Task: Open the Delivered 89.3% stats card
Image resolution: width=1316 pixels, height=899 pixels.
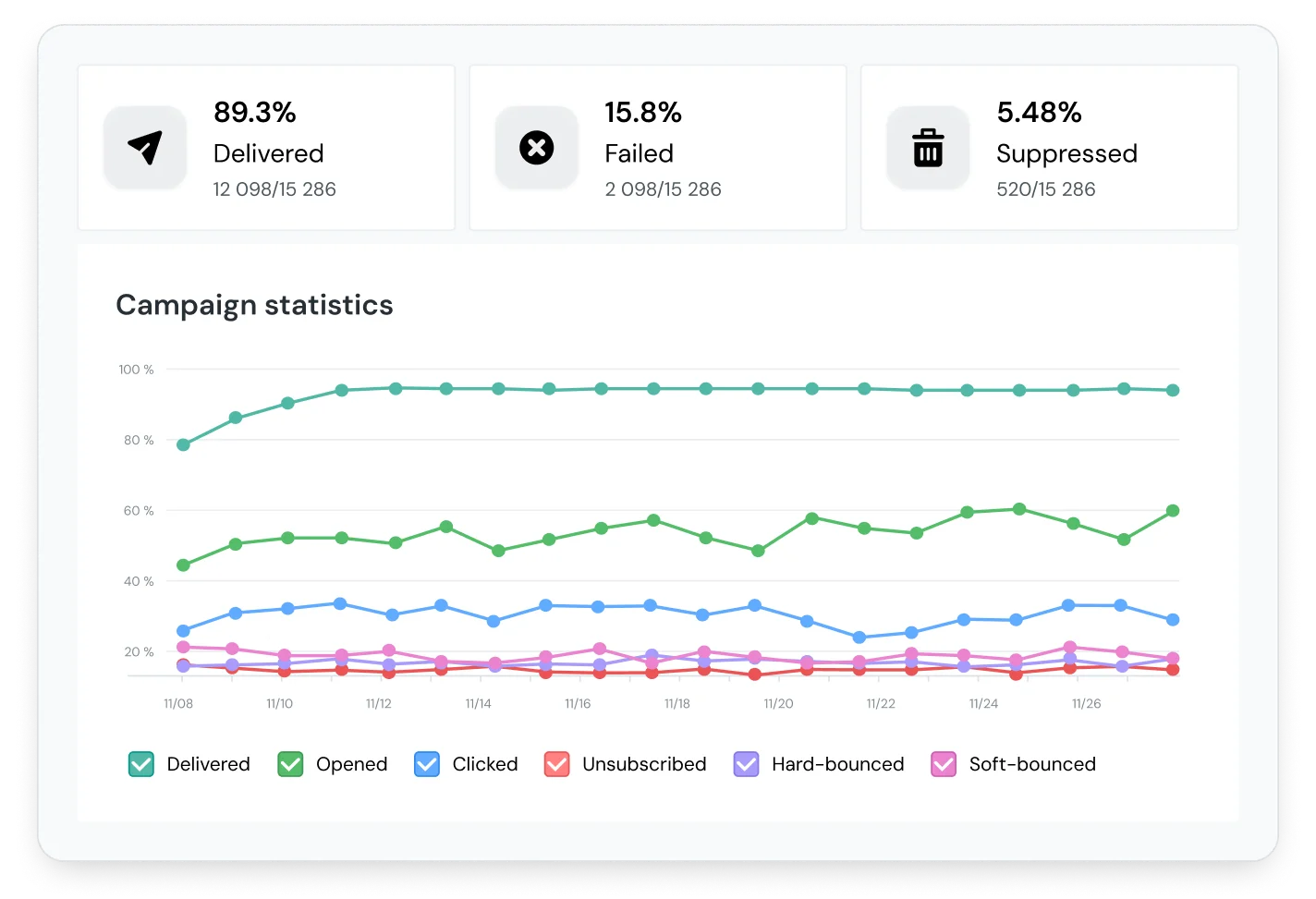Action: (266, 147)
